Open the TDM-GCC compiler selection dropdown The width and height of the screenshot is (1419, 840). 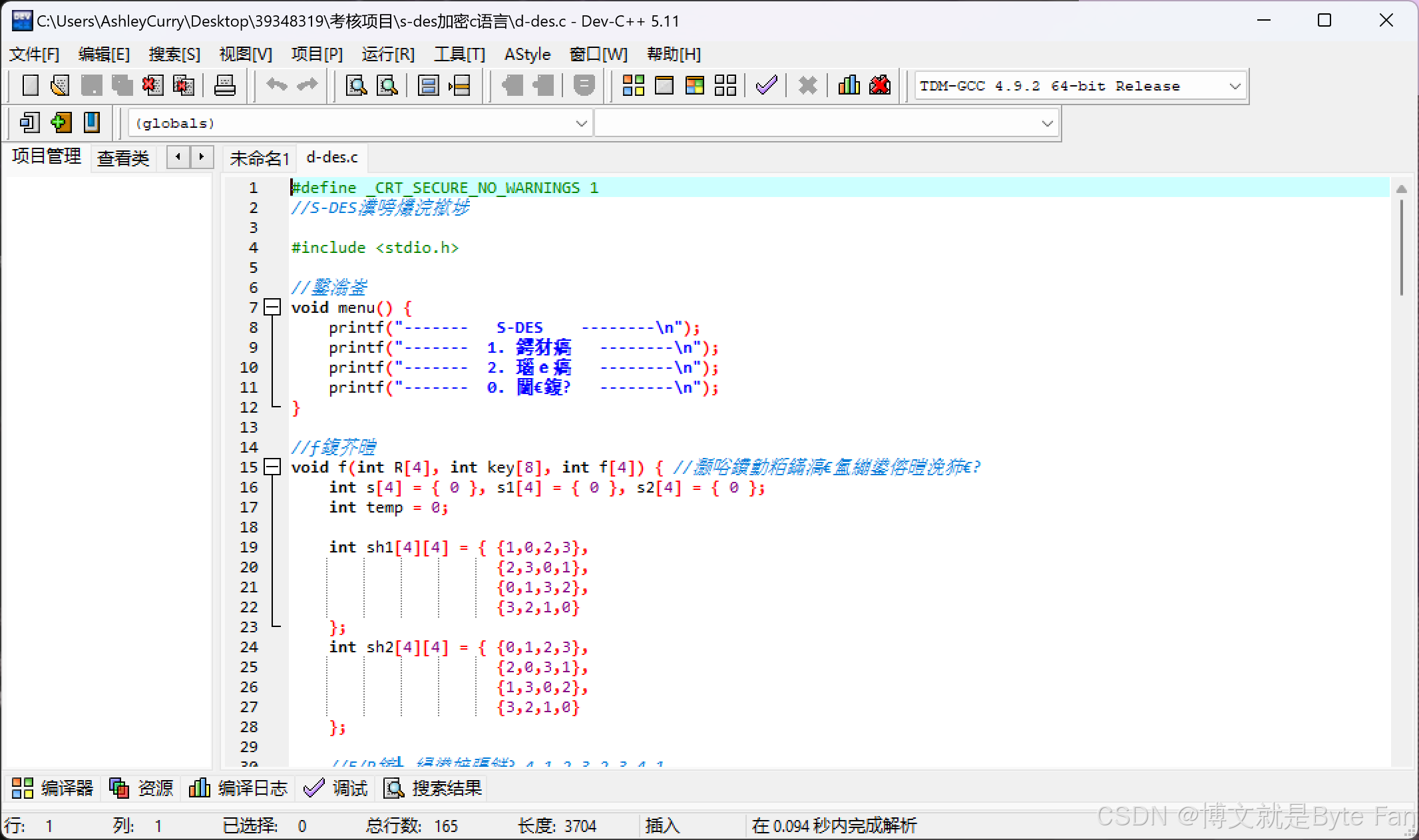pyautogui.click(x=1235, y=87)
